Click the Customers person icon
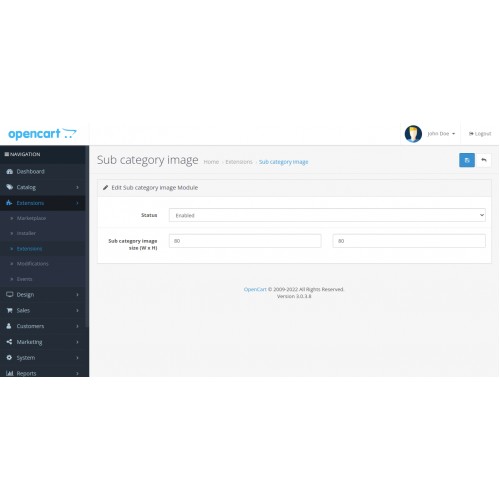 [9, 326]
